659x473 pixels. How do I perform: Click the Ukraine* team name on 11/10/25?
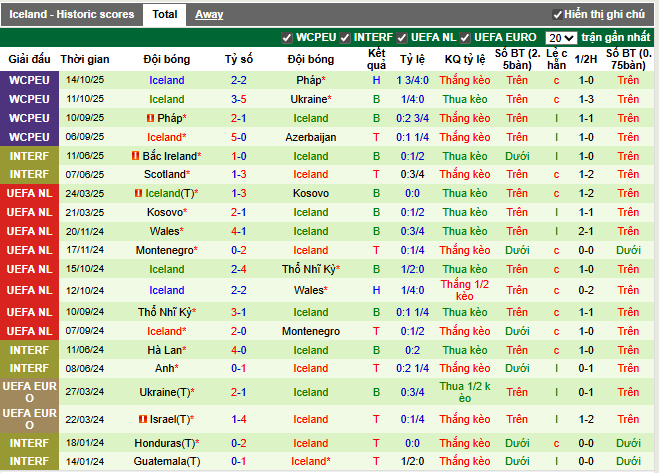click(x=311, y=99)
